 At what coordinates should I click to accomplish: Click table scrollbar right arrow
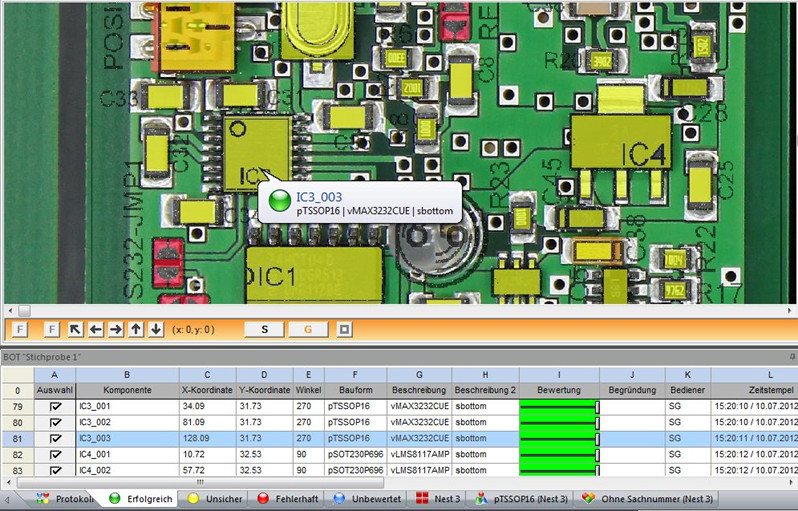click(790, 482)
